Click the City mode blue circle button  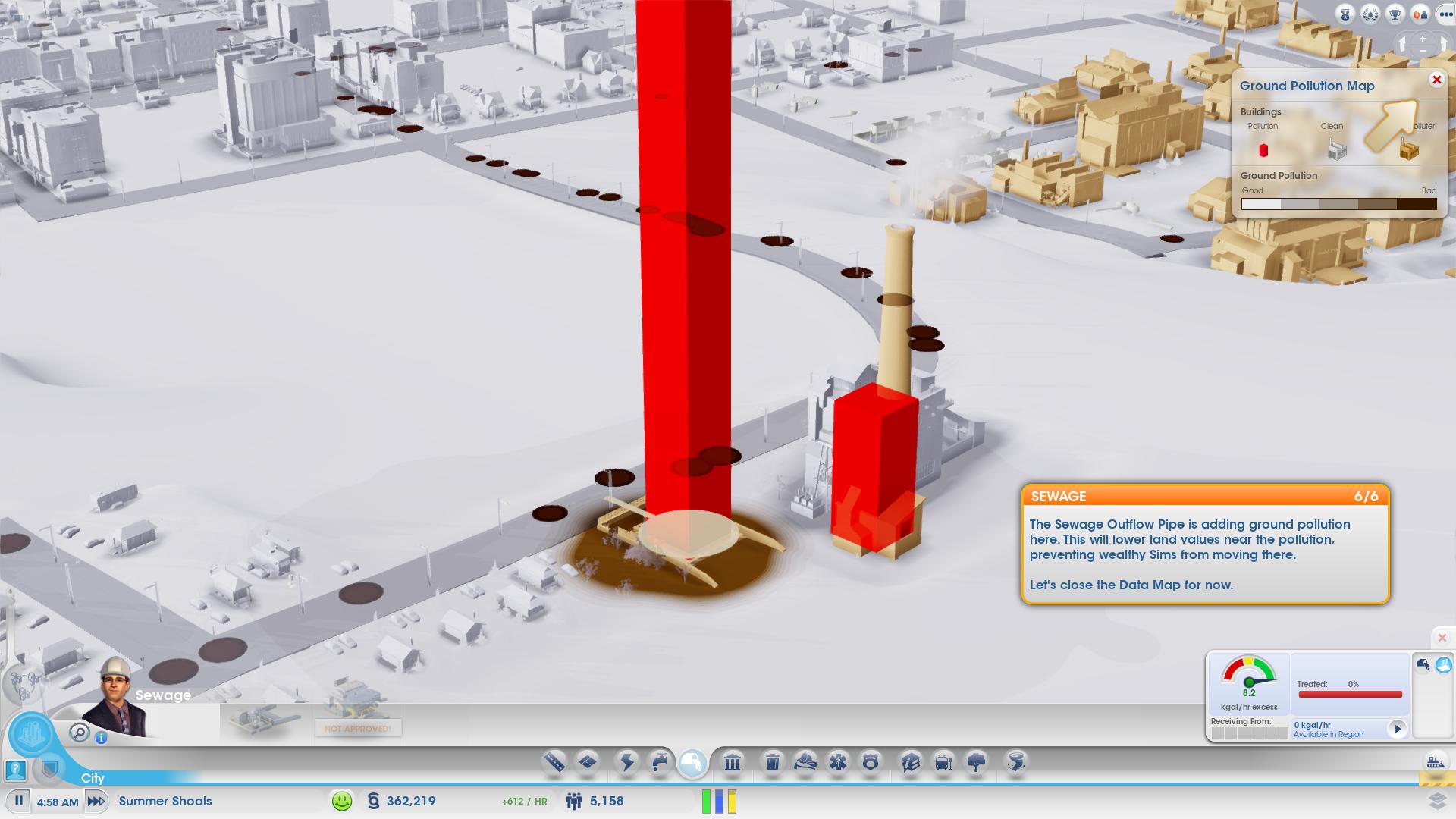(x=31, y=734)
